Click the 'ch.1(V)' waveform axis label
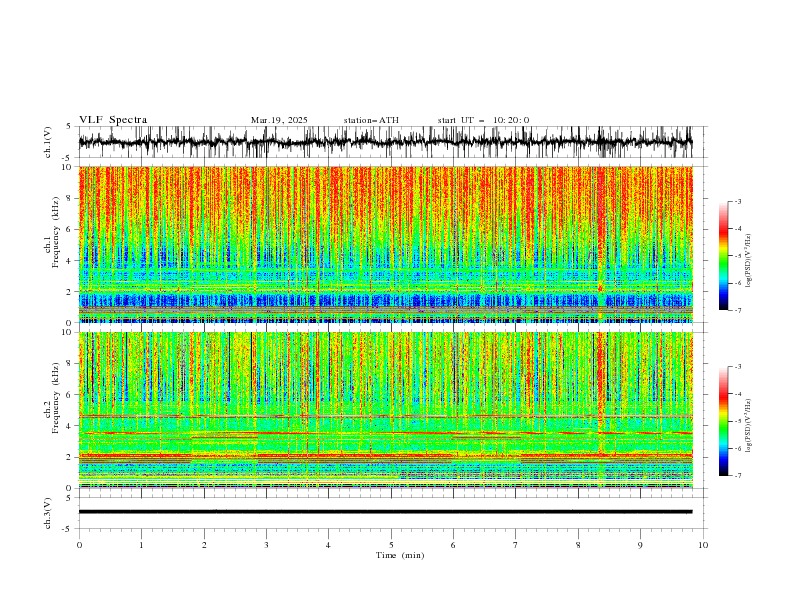This screenshot has height=612, width=792. click(48, 142)
